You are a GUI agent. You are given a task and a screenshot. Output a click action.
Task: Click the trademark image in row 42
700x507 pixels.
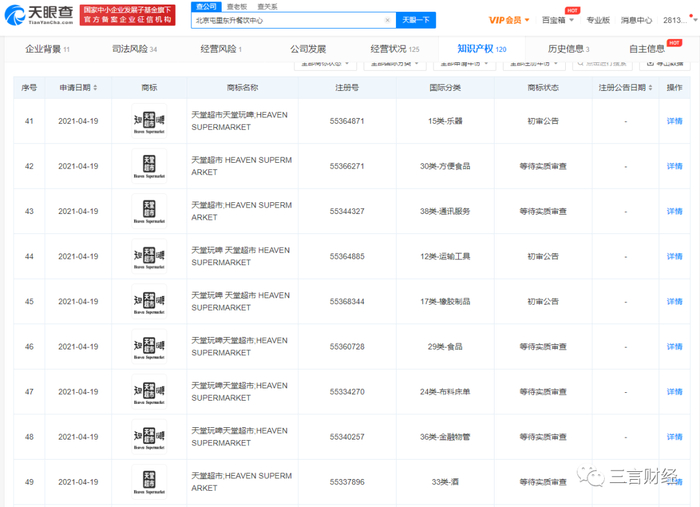coord(149,166)
